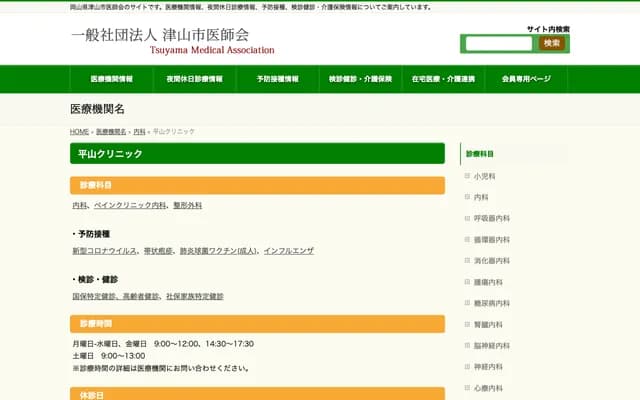Open the 整形外科 department link
Image resolution: width=640 pixels, height=400 pixels.
[187, 205]
